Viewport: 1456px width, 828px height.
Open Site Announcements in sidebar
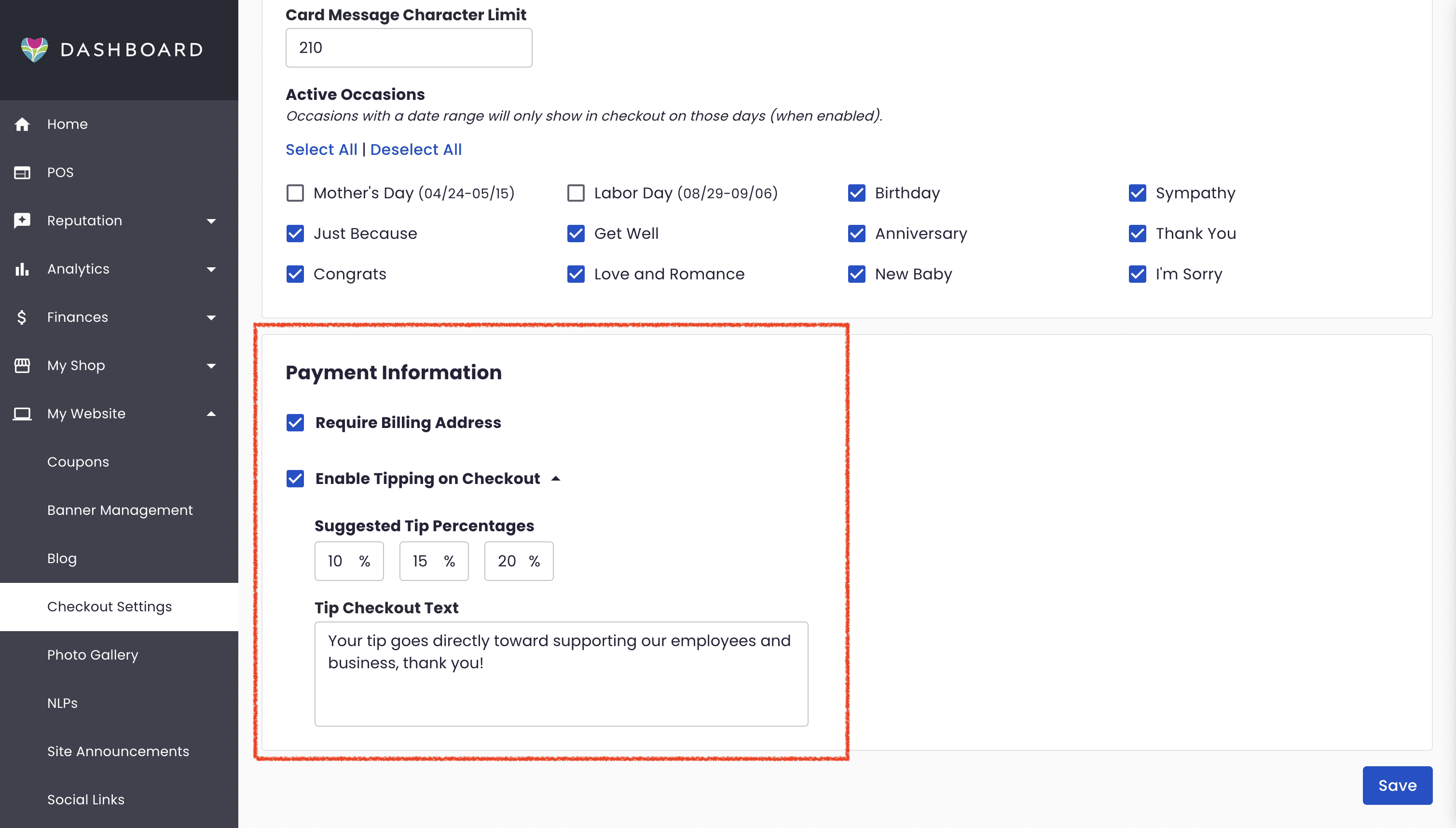pos(119,752)
